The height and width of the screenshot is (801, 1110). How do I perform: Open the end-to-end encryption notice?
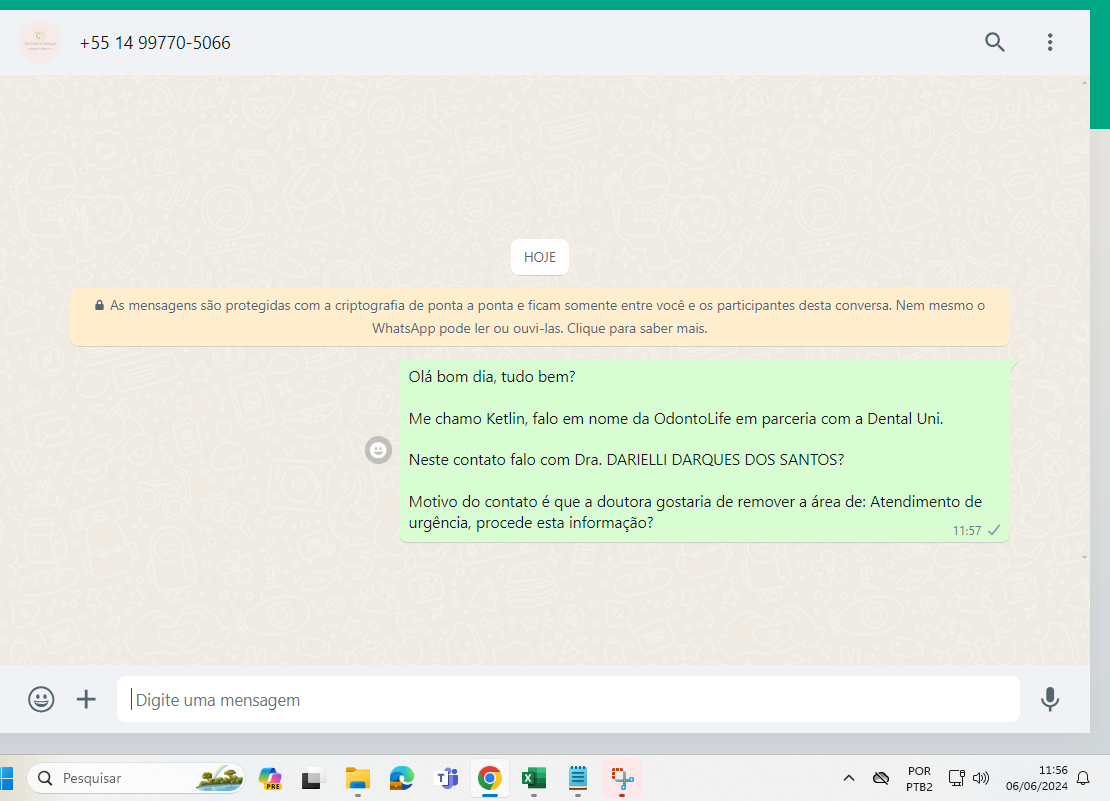(539, 317)
